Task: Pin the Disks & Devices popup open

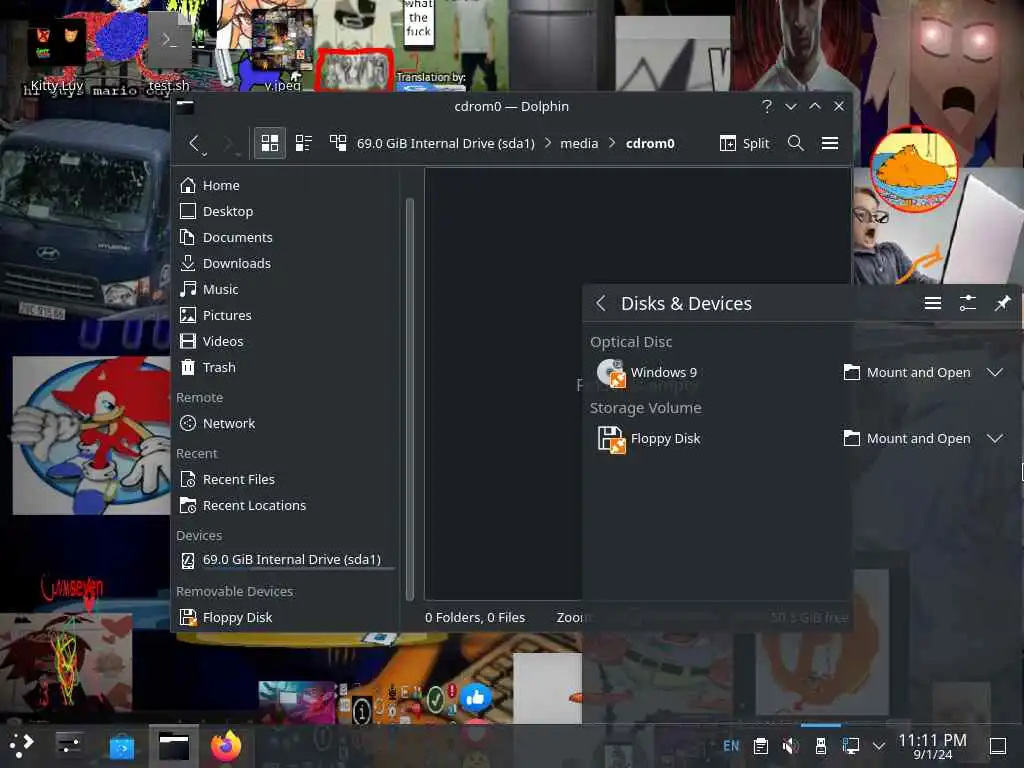Action: coord(1002,304)
